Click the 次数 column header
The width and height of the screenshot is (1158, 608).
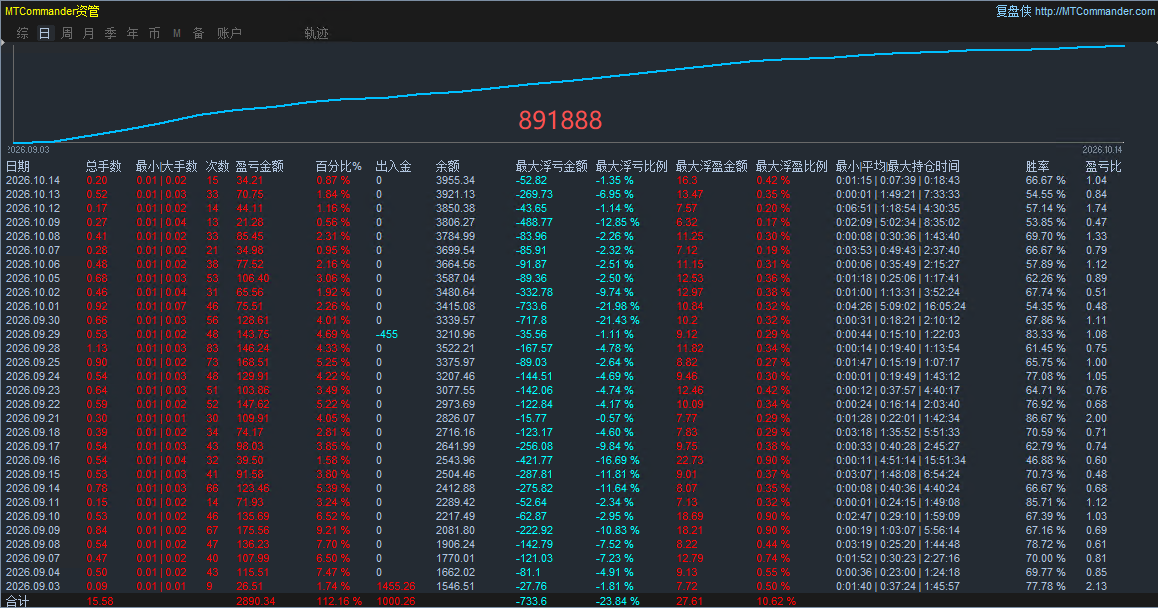pos(217,166)
